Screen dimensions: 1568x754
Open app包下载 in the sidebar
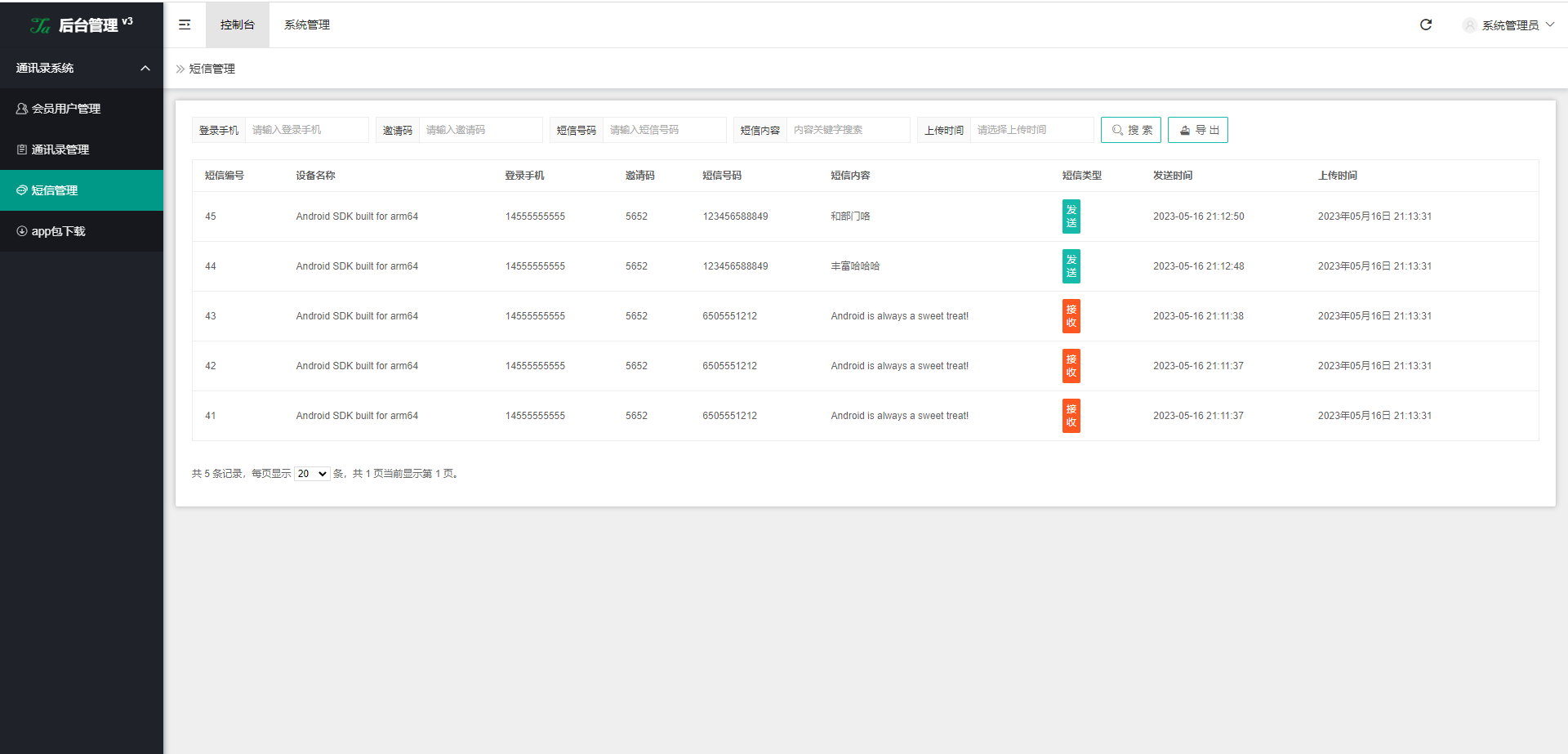[58, 231]
